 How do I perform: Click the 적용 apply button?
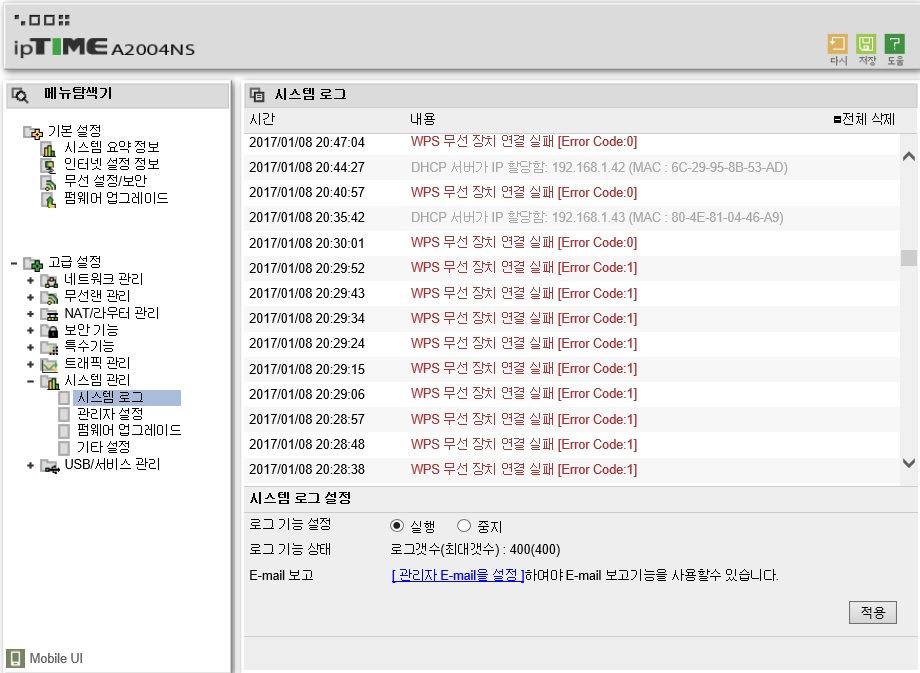tap(872, 613)
